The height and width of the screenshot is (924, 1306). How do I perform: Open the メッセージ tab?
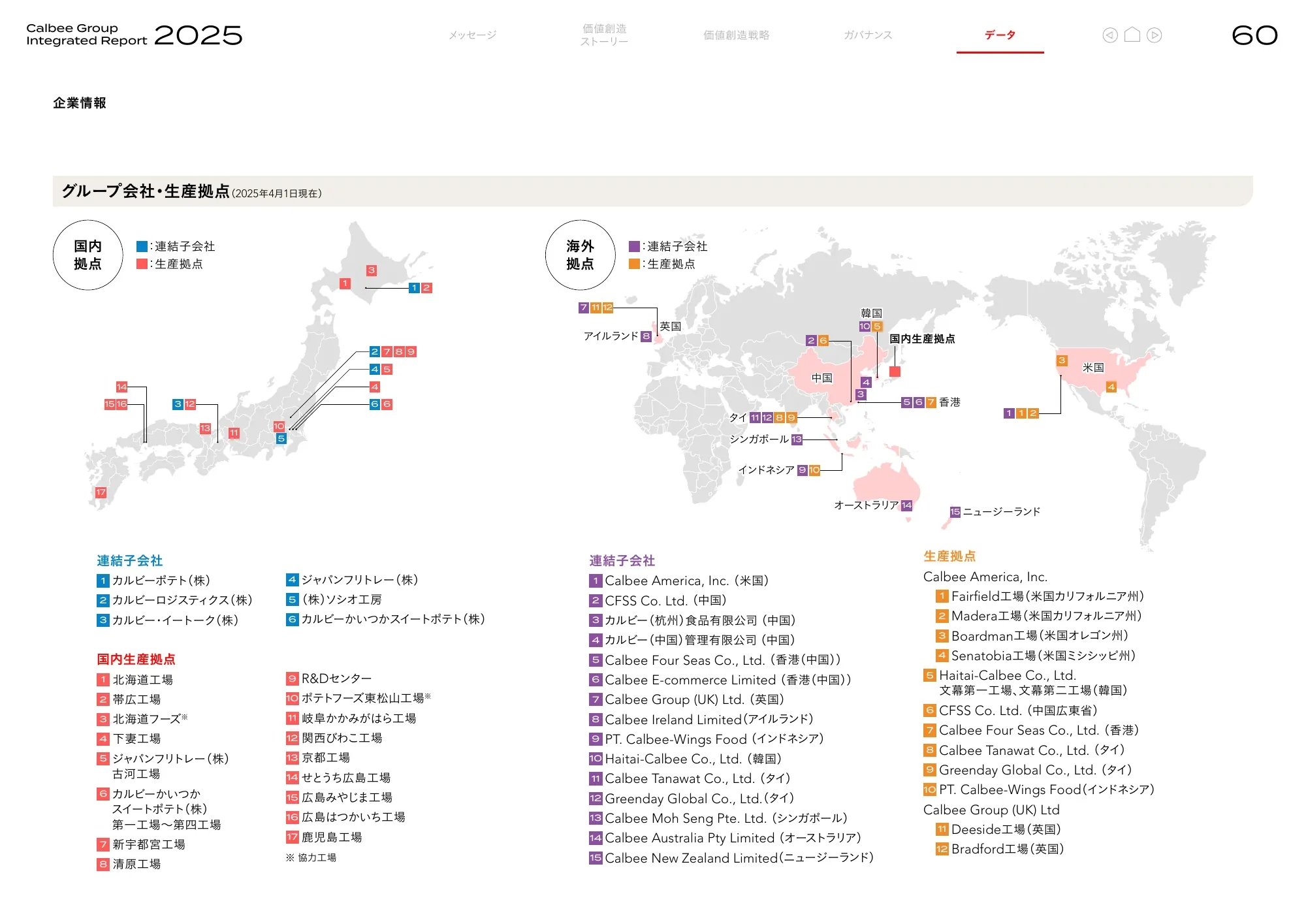point(472,35)
